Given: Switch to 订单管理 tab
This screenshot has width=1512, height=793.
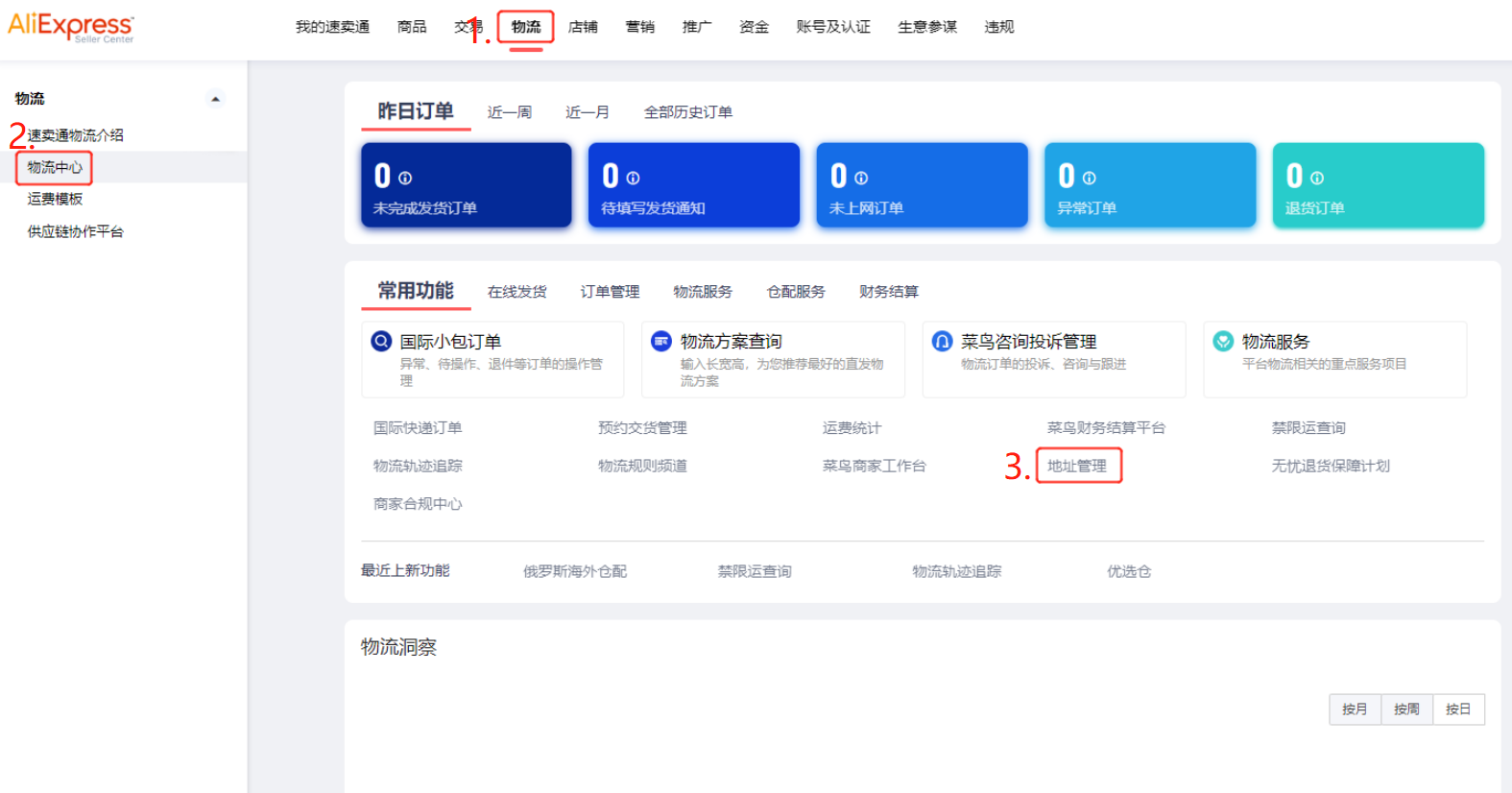Looking at the screenshot, I should [x=610, y=292].
